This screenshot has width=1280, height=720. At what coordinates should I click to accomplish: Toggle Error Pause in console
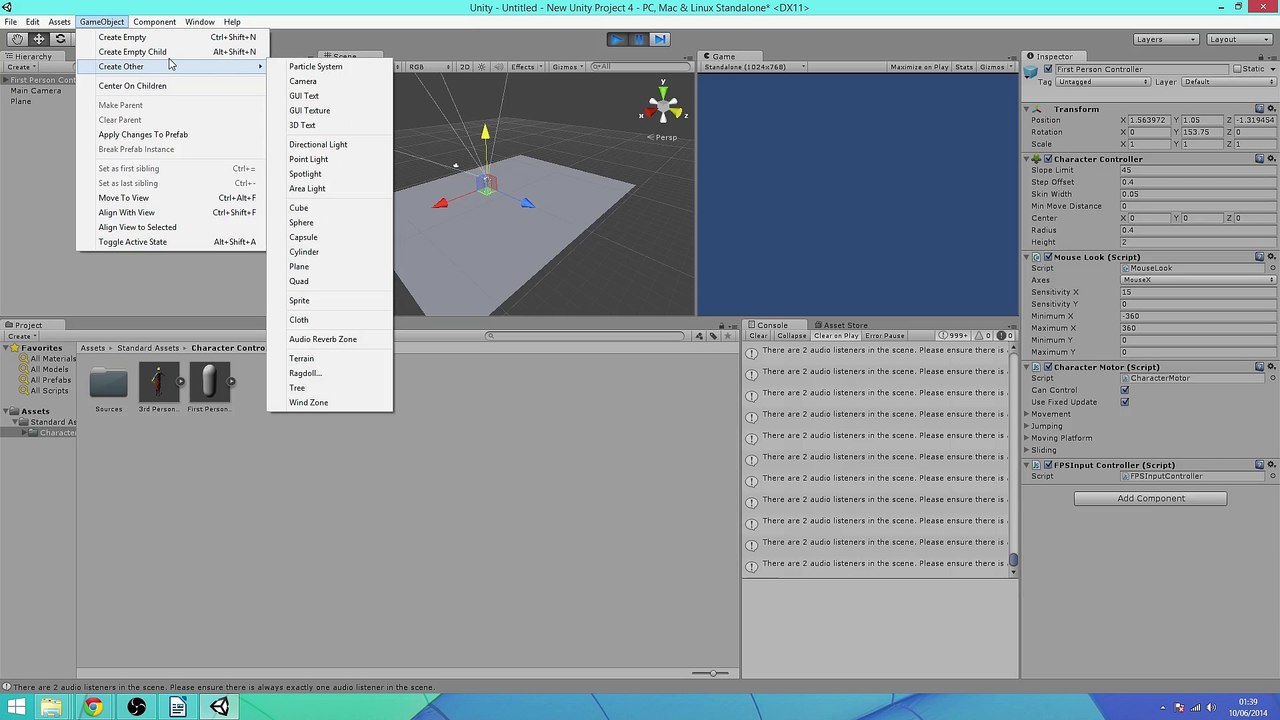885,336
